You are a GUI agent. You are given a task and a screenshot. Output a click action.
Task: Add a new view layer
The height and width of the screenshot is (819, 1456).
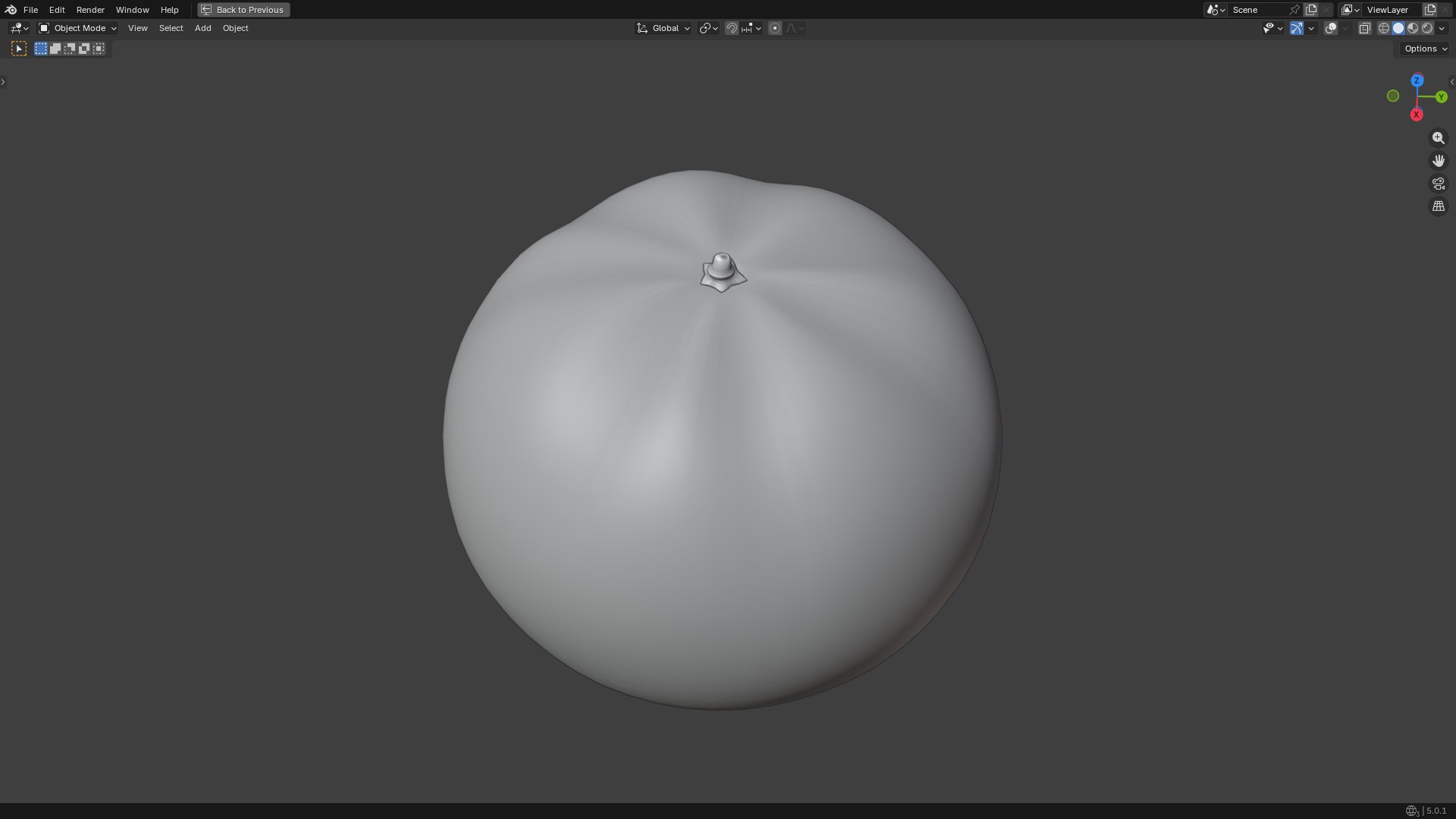1430,10
